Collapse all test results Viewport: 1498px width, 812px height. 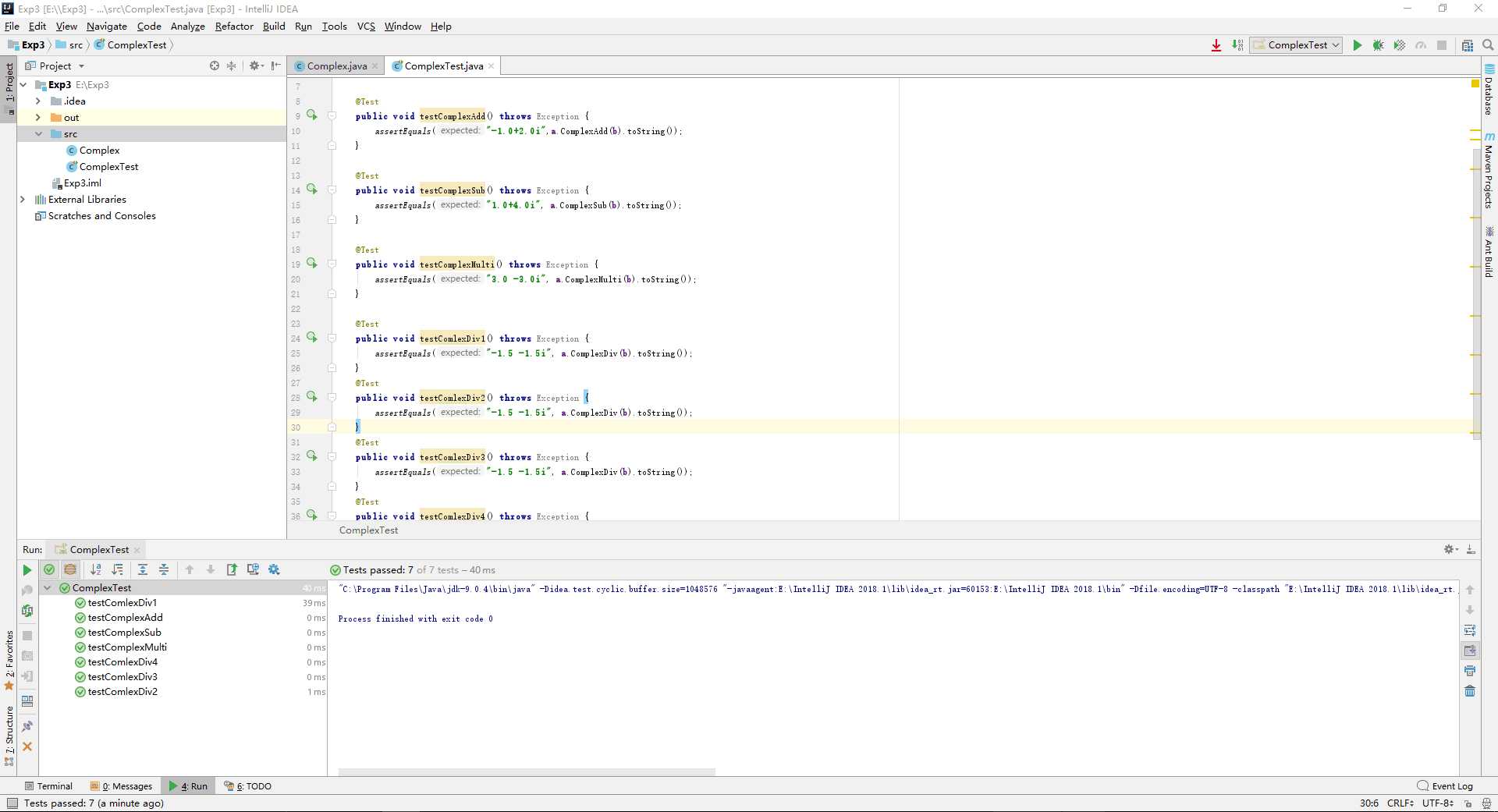coord(164,570)
